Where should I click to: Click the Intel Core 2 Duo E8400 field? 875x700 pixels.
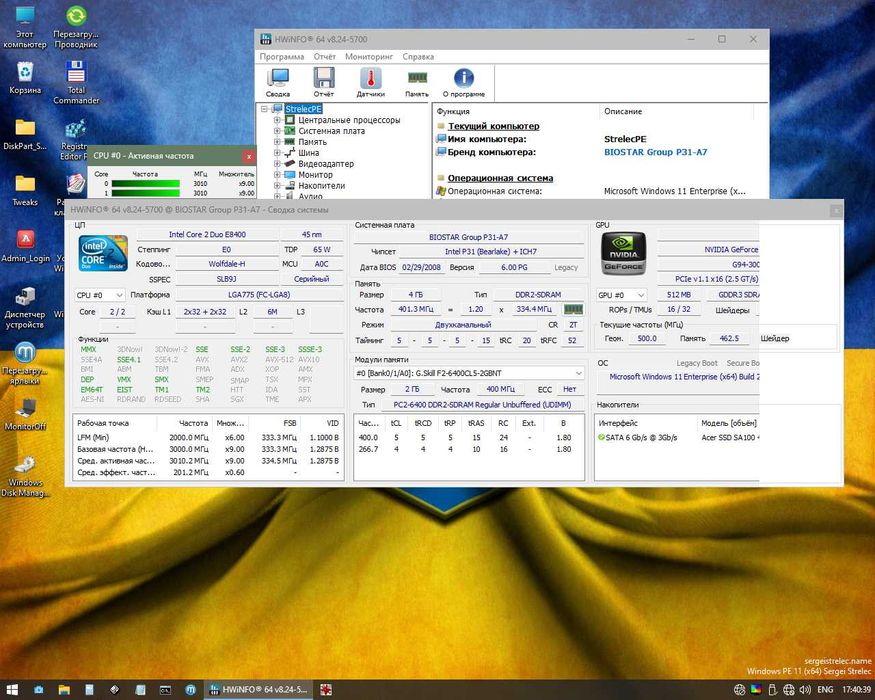(x=208, y=234)
